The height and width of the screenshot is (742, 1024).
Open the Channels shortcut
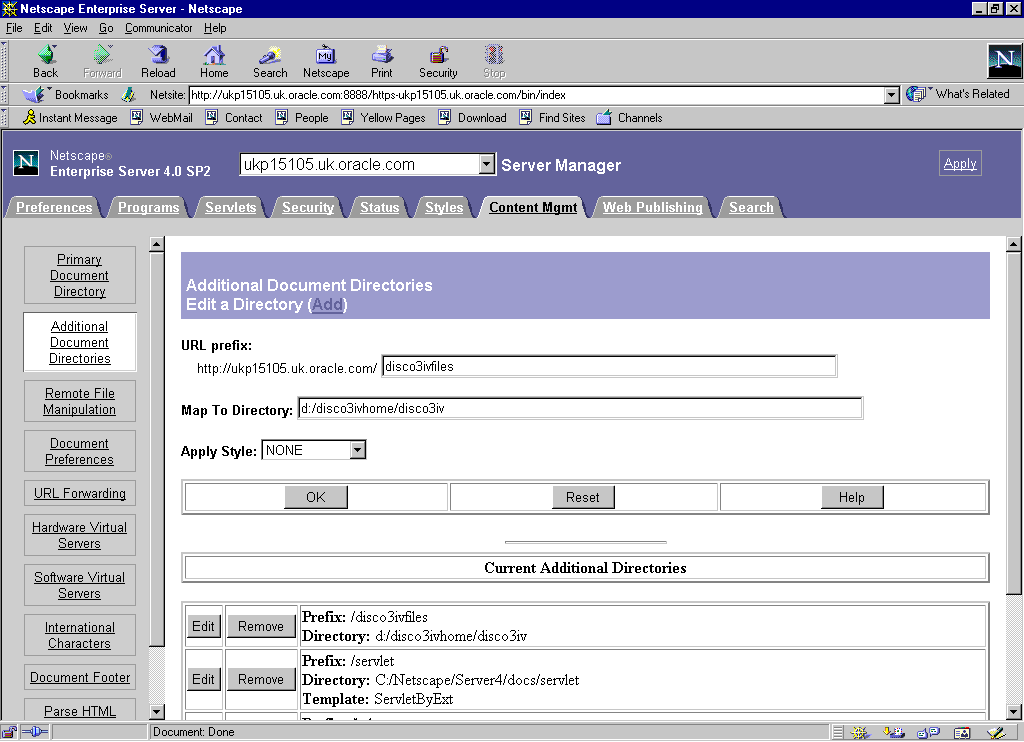point(630,118)
